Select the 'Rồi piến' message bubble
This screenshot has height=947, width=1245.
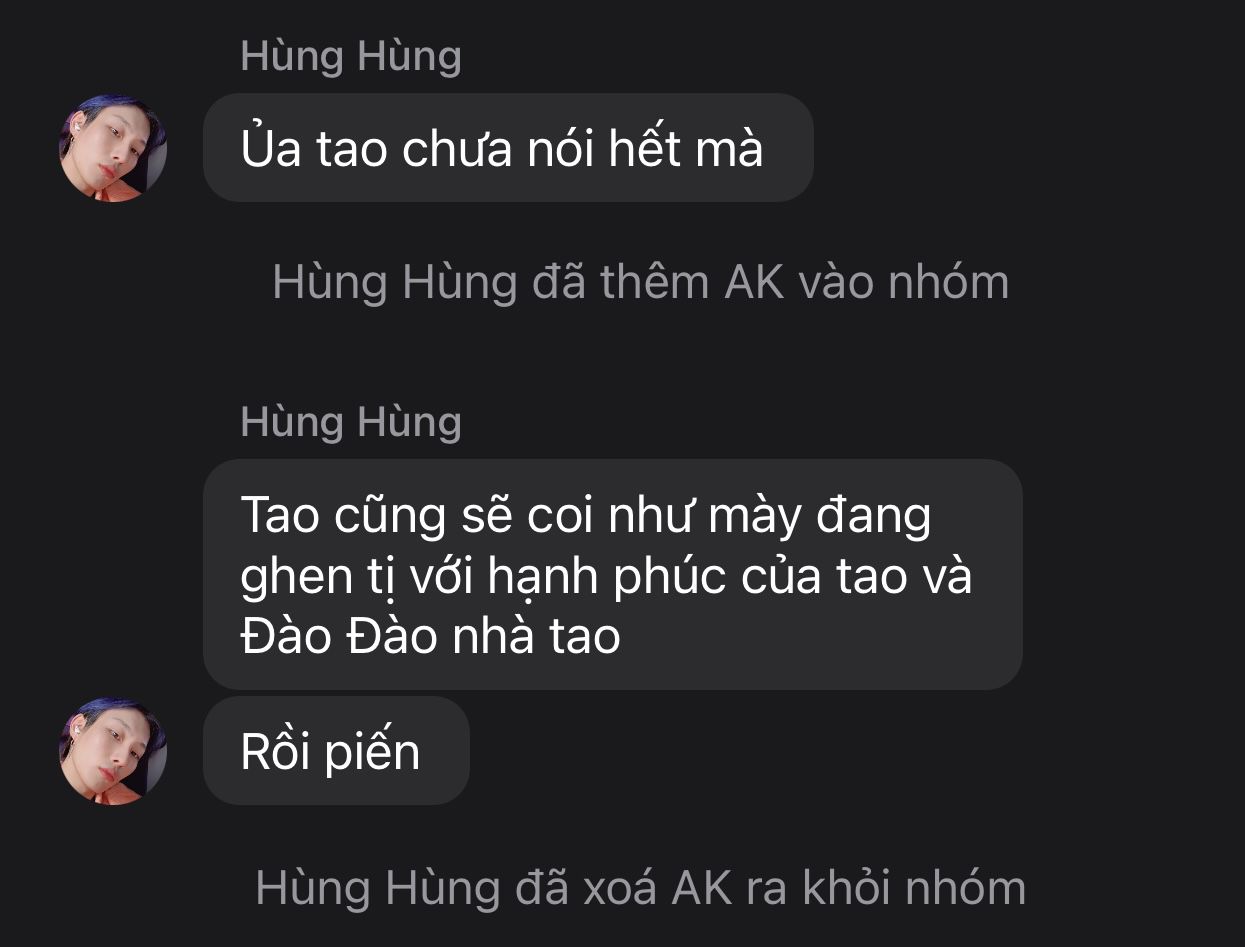pyautogui.click(x=336, y=751)
